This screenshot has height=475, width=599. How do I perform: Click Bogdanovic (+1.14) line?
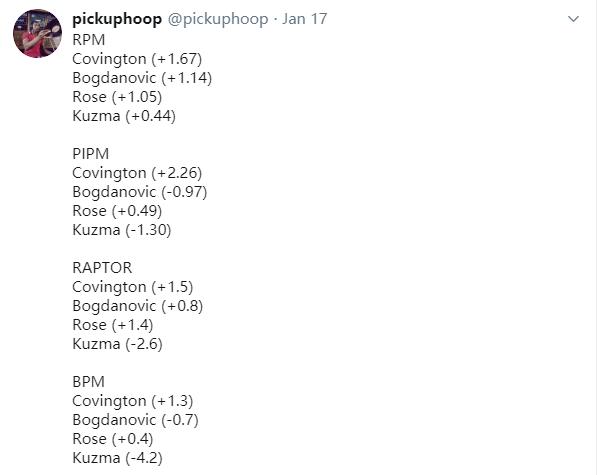coord(142,78)
